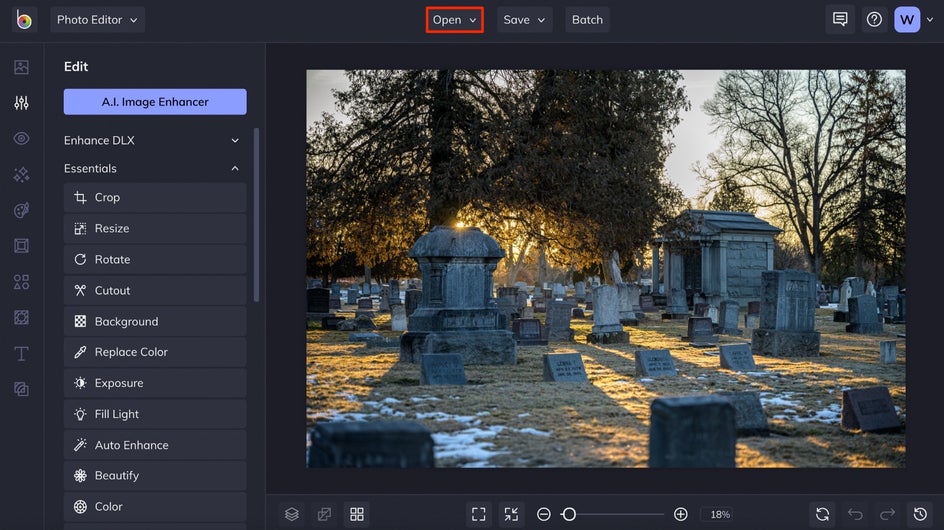Open the Artsy palette icon in sidebar
Screen dimensions: 944x530
click(x=21, y=210)
